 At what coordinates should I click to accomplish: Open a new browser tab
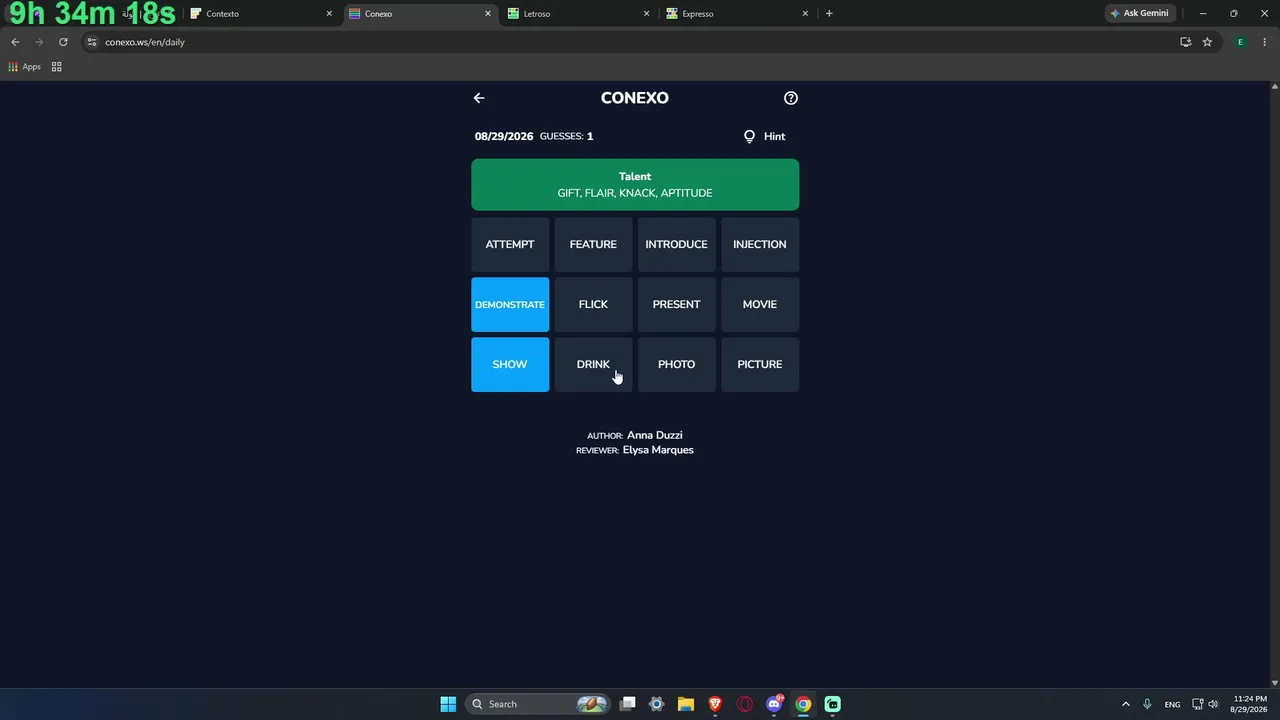[829, 14]
